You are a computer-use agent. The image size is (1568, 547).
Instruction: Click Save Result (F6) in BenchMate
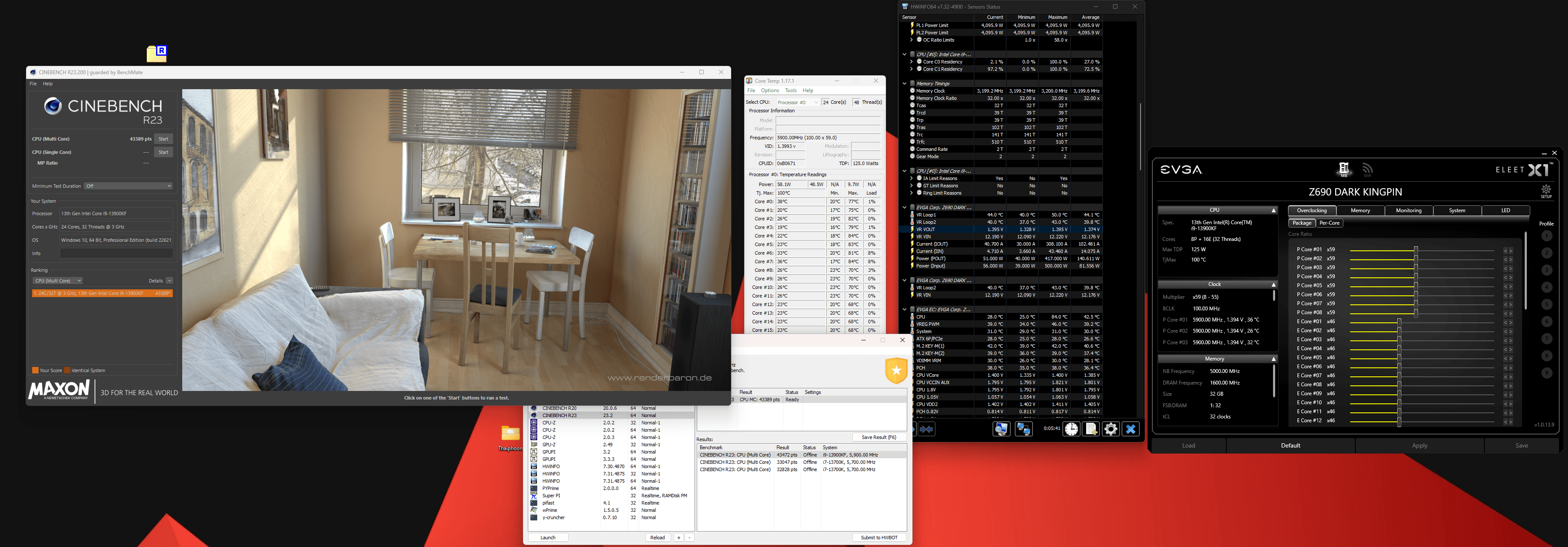(879, 438)
